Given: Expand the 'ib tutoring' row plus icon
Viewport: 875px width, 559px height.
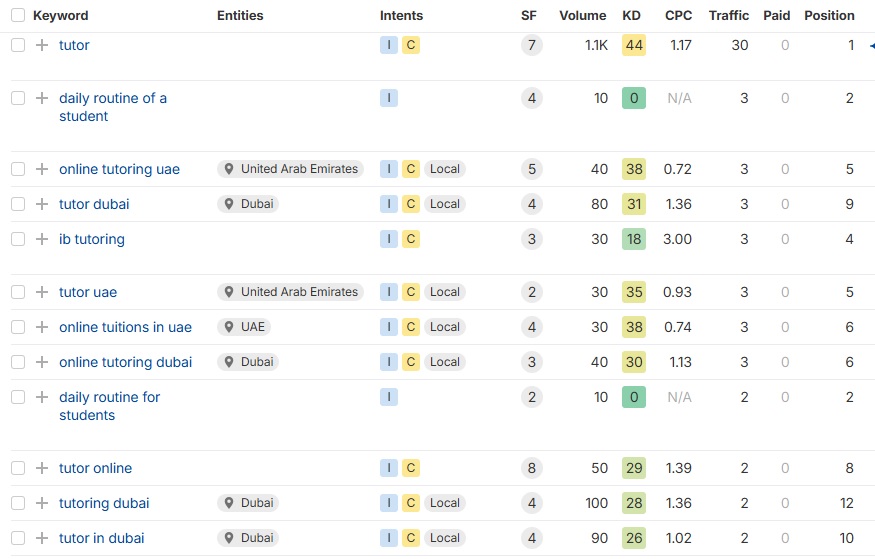Looking at the screenshot, I should [41, 239].
